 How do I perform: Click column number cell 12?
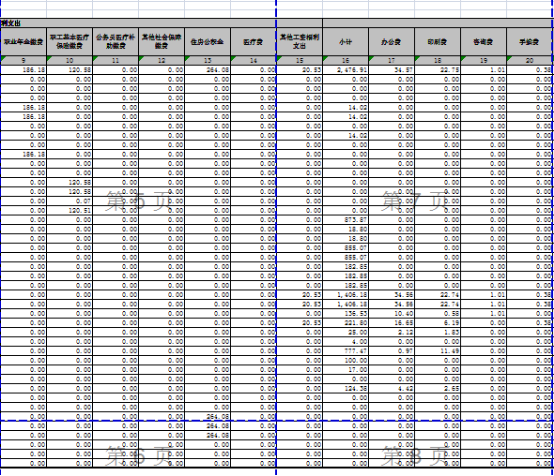(161, 60)
